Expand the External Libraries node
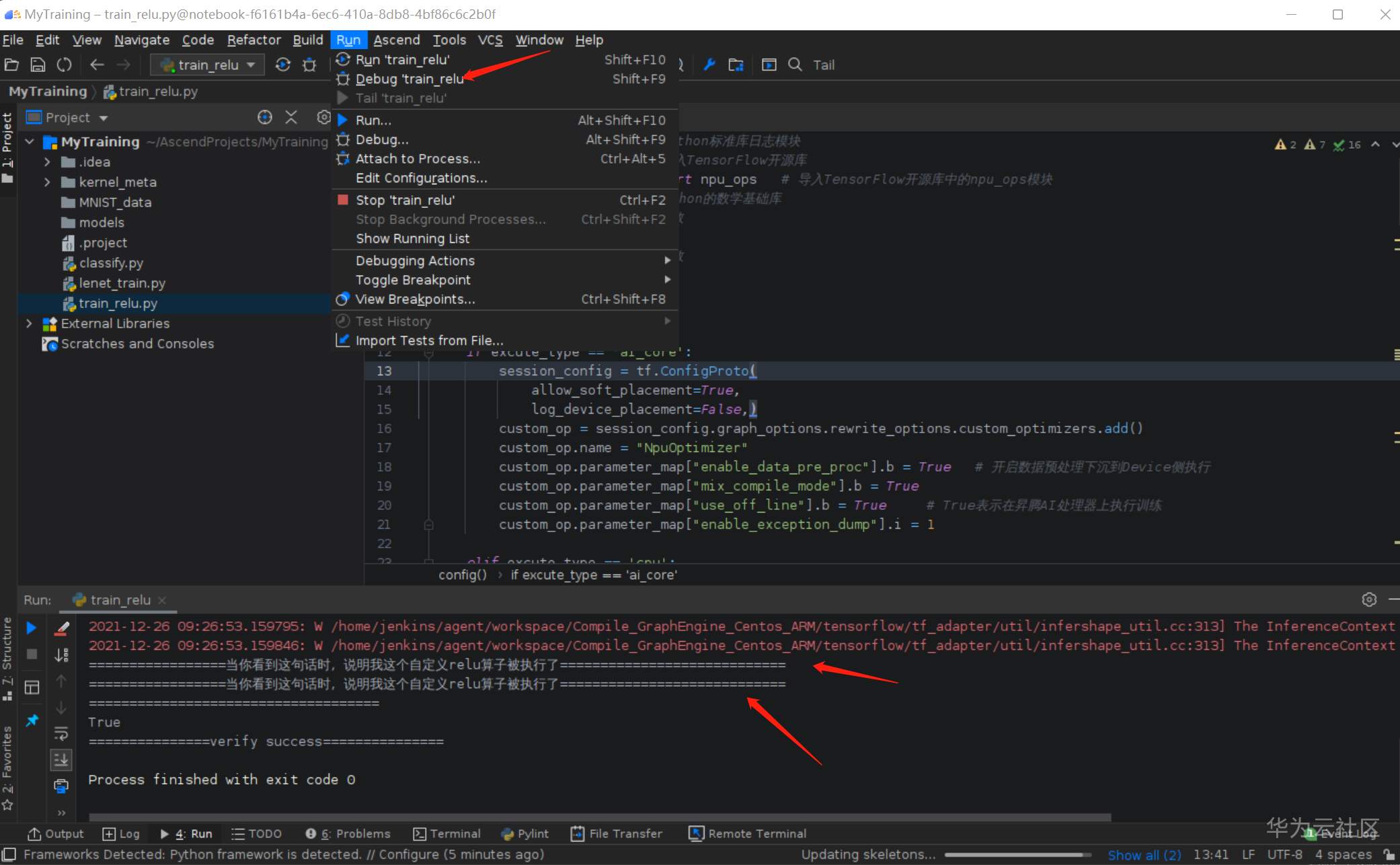The width and height of the screenshot is (1400, 865). tap(29, 324)
